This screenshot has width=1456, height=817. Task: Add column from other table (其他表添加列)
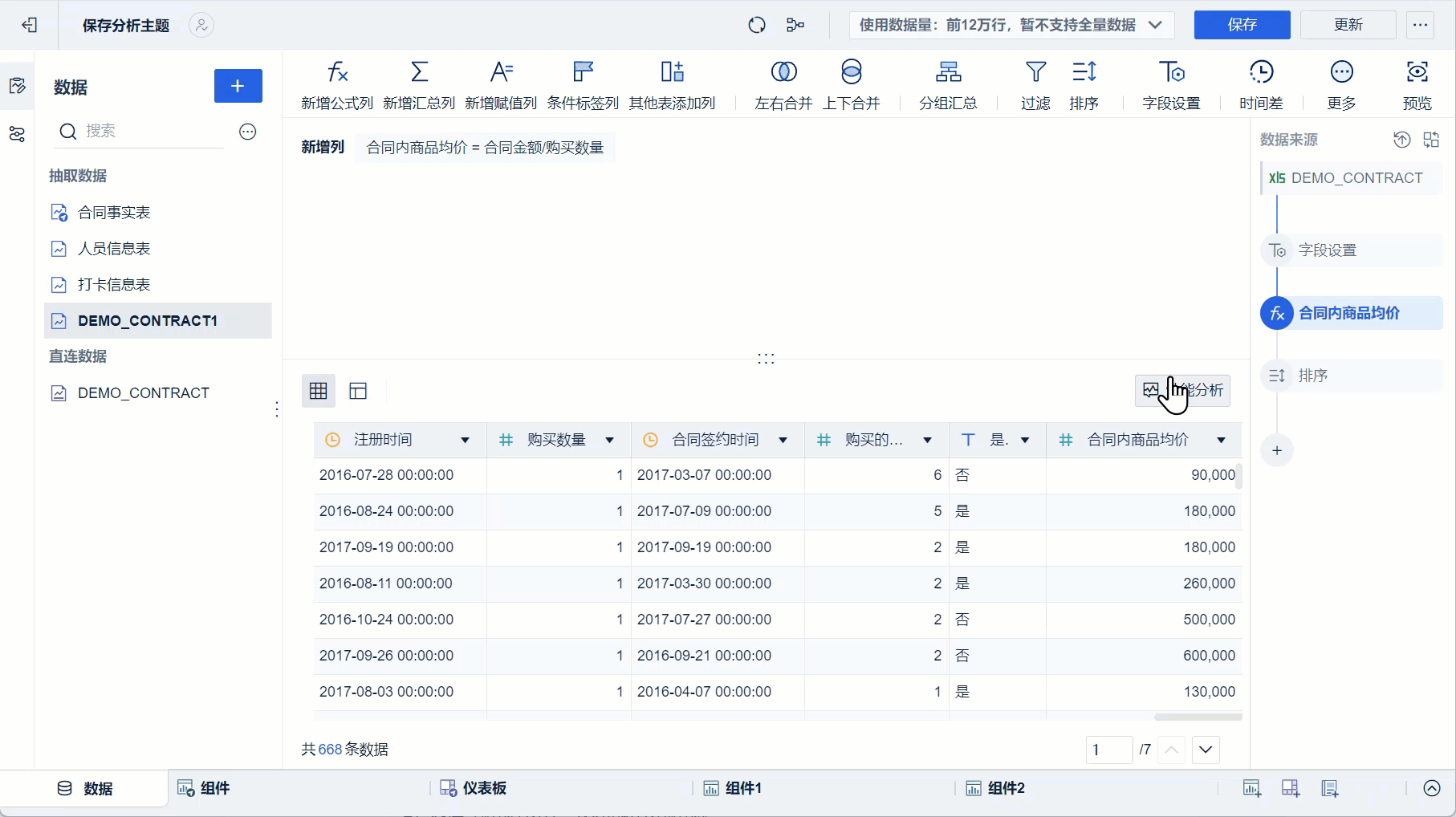pos(672,84)
